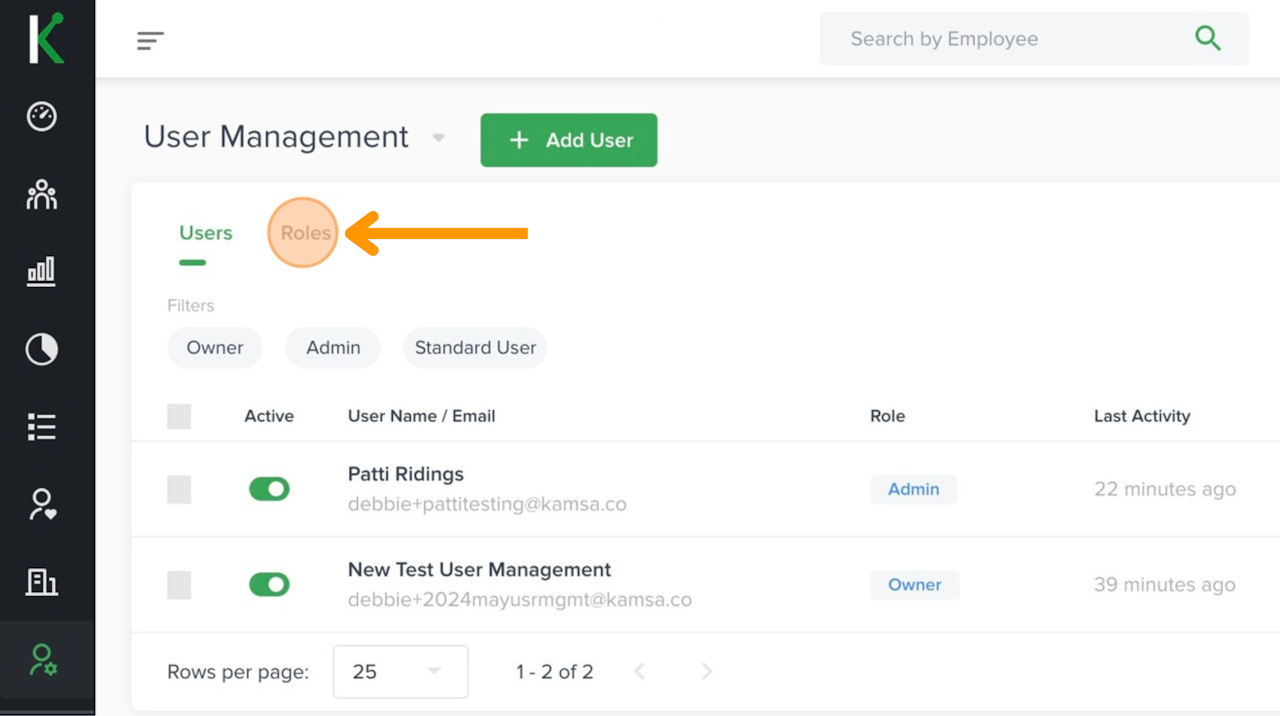Open the bar chart icon in sidebar
Viewport: 1280px width, 716px height.
[x=42, y=271]
